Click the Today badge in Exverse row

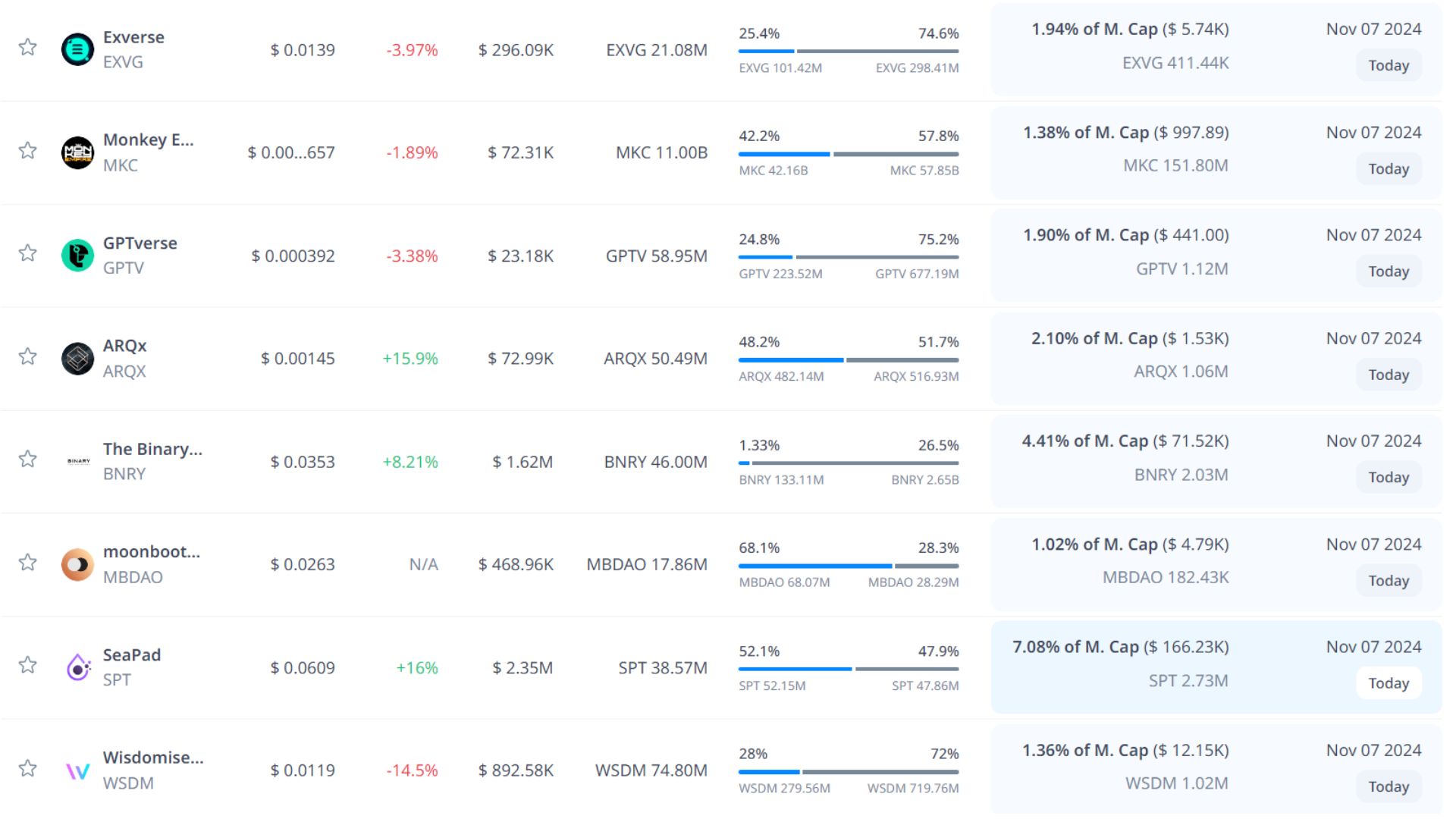pos(1388,65)
